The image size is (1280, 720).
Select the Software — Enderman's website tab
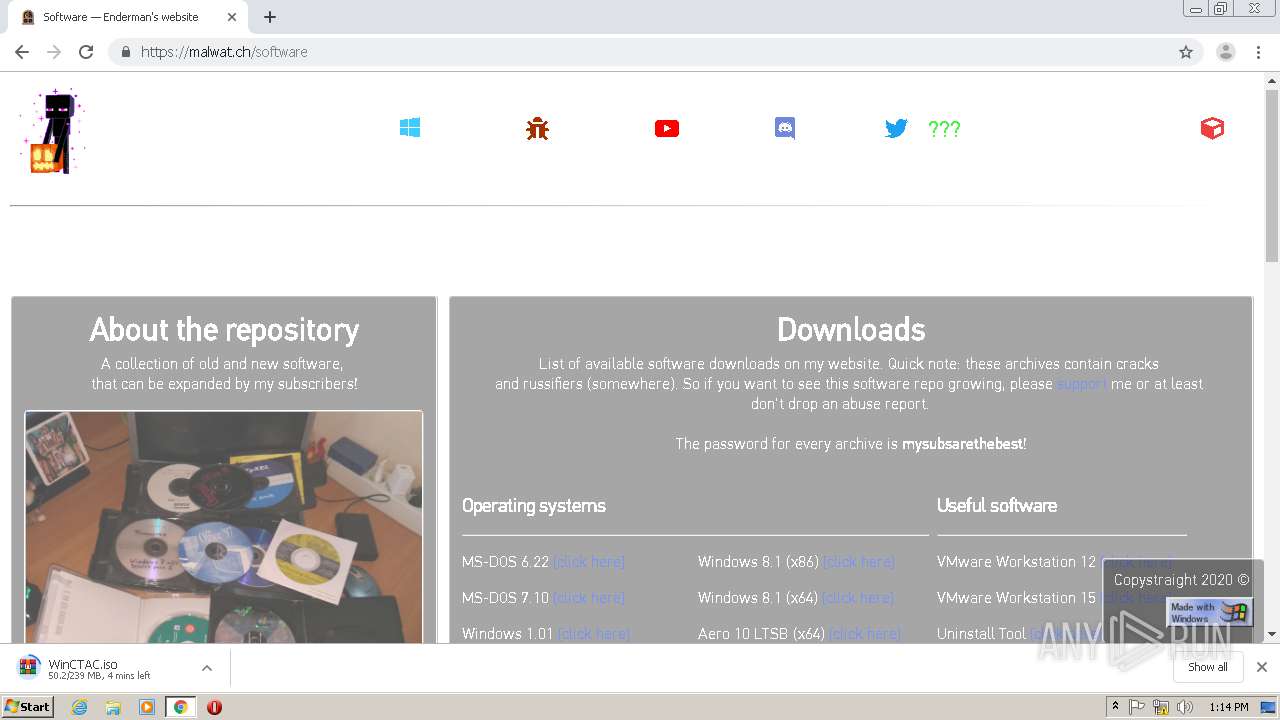pos(129,17)
